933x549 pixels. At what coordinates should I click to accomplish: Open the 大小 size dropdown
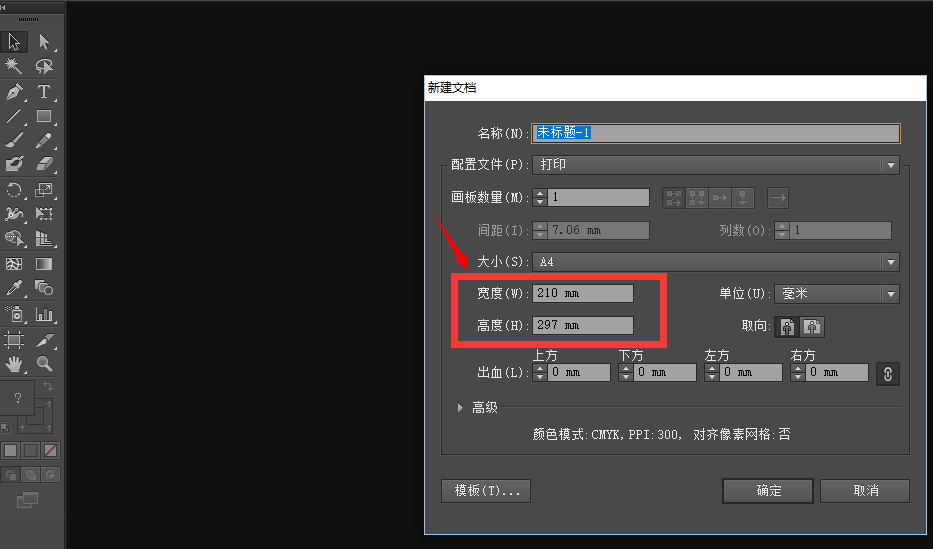click(x=716, y=262)
